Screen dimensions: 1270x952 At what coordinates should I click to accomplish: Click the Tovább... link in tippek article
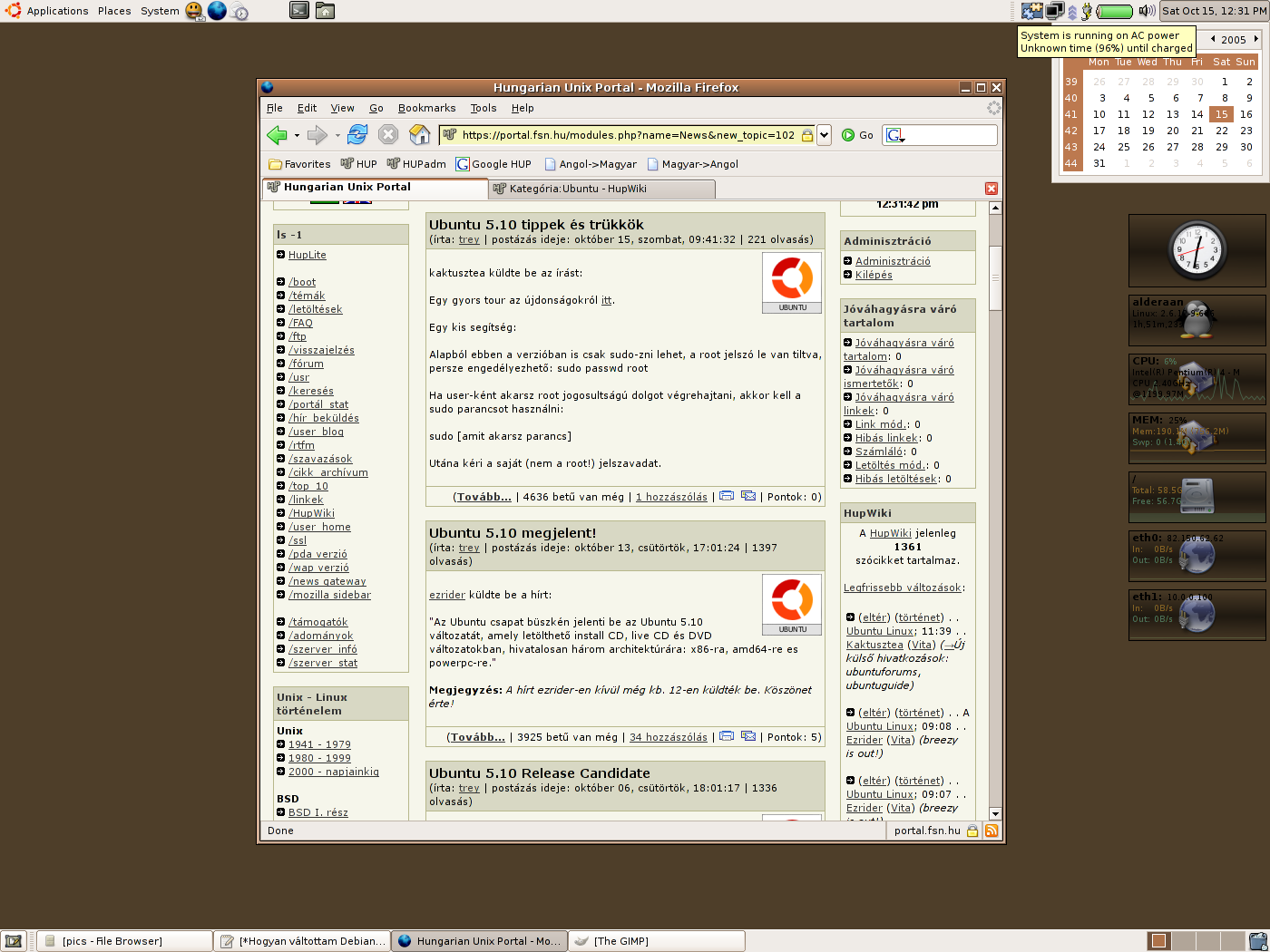(x=484, y=497)
